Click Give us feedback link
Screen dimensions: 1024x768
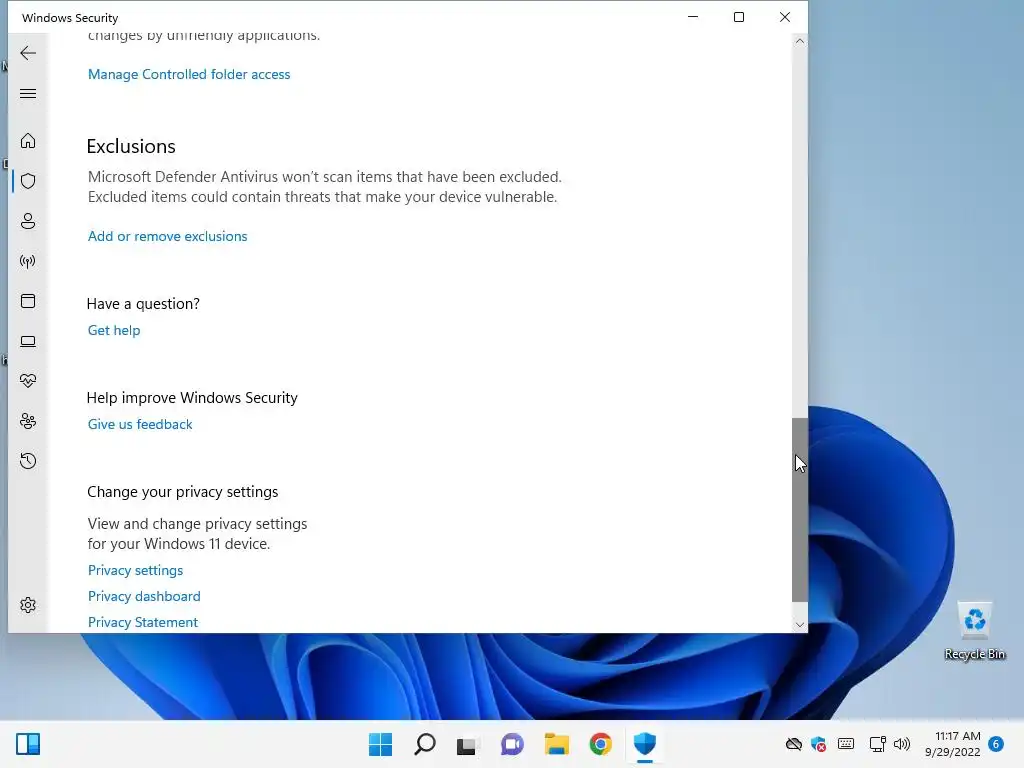[x=140, y=424]
